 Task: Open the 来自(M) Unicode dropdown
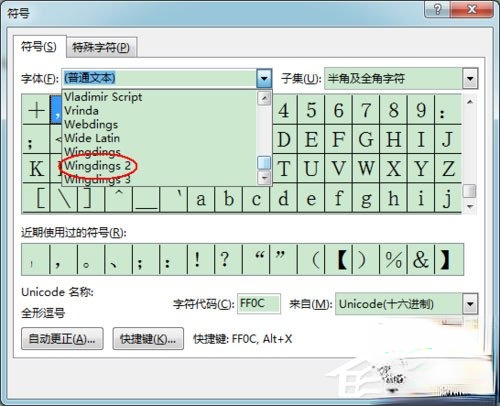point(470,304)
